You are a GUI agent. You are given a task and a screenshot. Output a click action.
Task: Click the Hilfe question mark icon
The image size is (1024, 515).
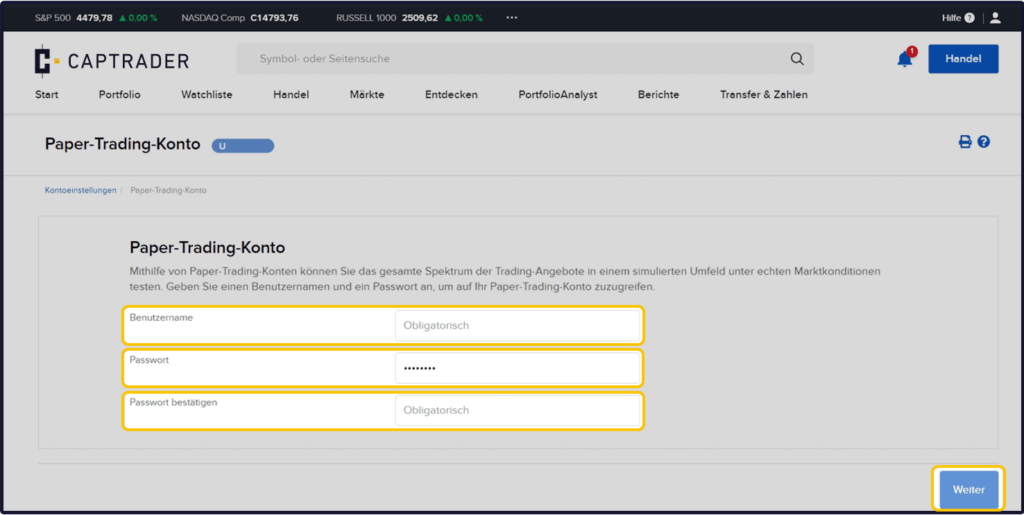(x=969, y=18)
